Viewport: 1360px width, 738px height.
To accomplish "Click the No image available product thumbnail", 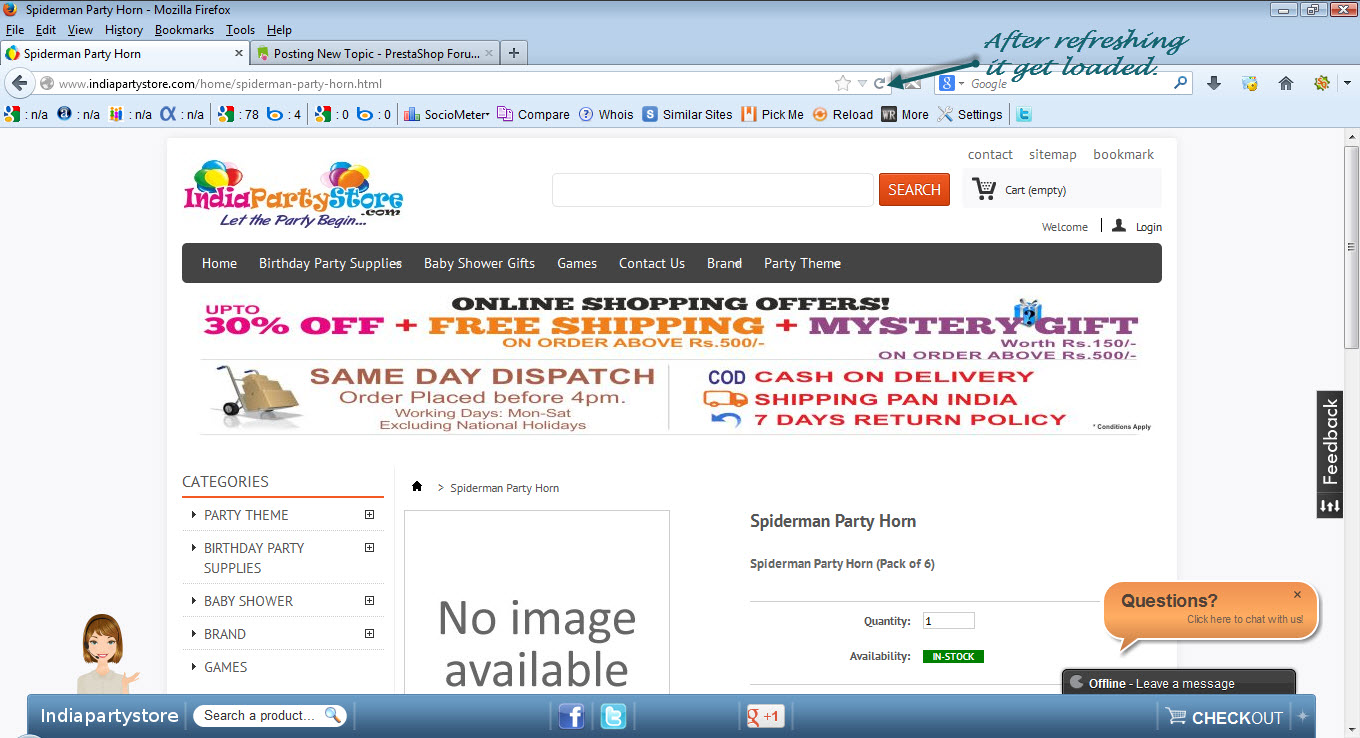I will pos(537,602).
